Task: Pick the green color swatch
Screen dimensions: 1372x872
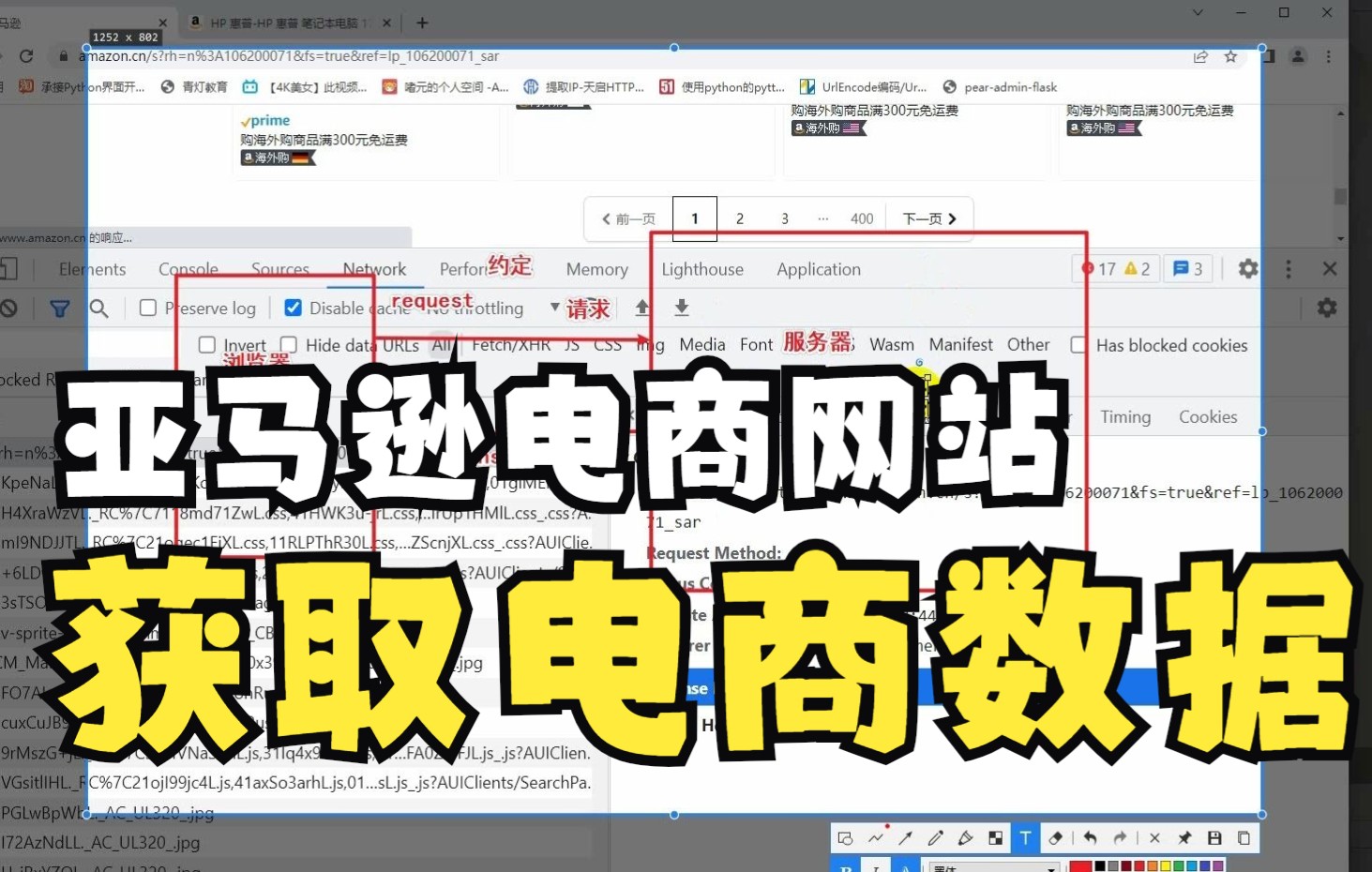Action: [x=1180, y=866]
